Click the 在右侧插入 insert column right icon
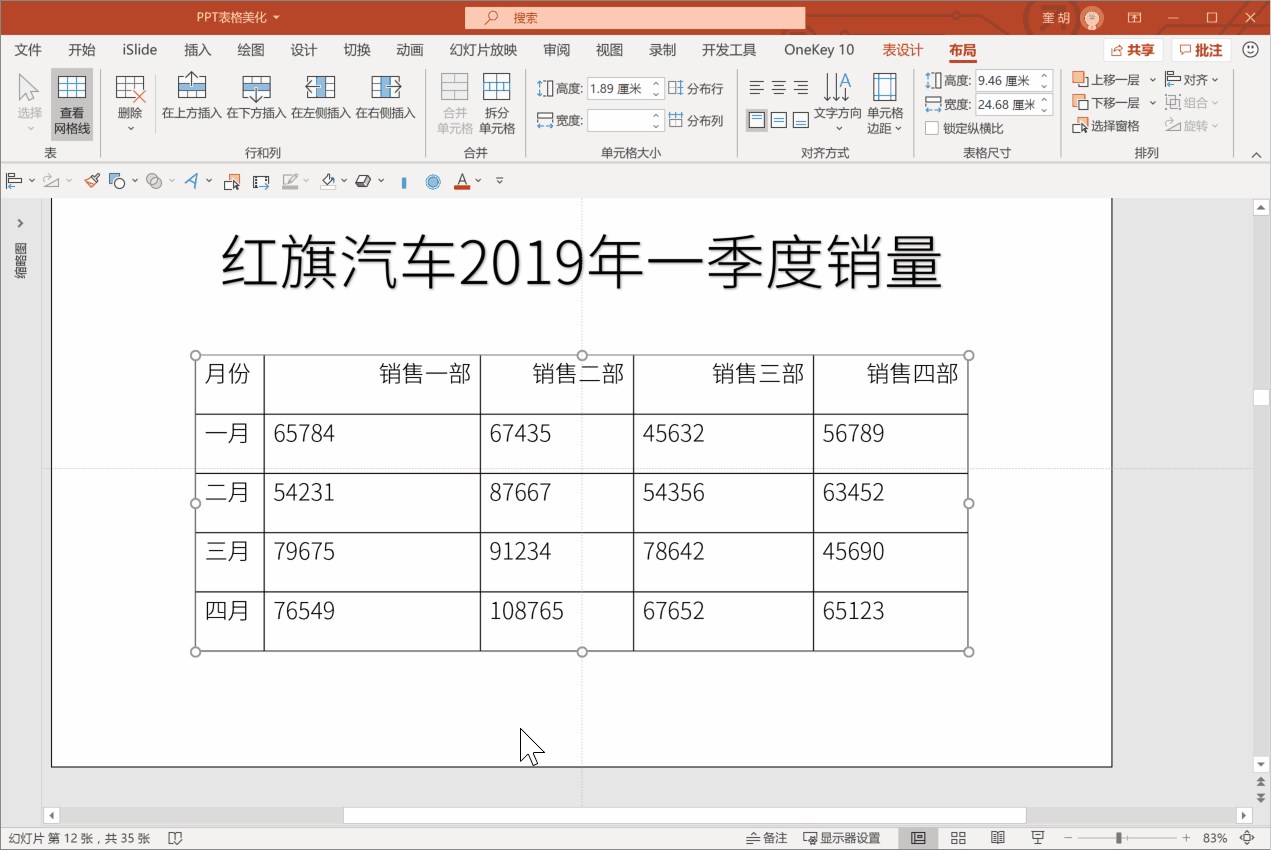Screen dimensions: 1271x850 (385, 87)
